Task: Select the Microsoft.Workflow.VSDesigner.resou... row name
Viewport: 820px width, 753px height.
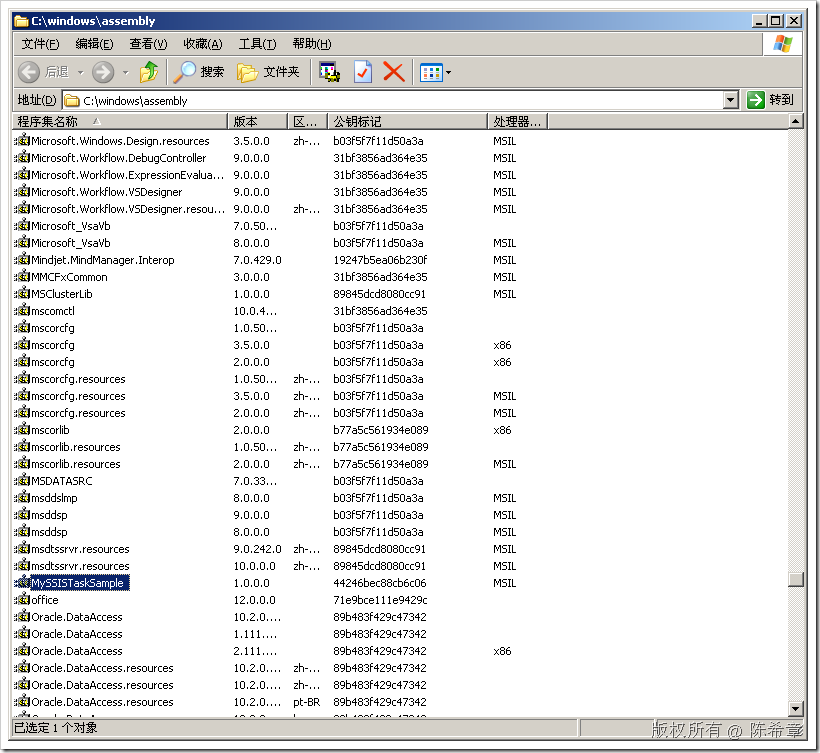Action: click(128, 209)
